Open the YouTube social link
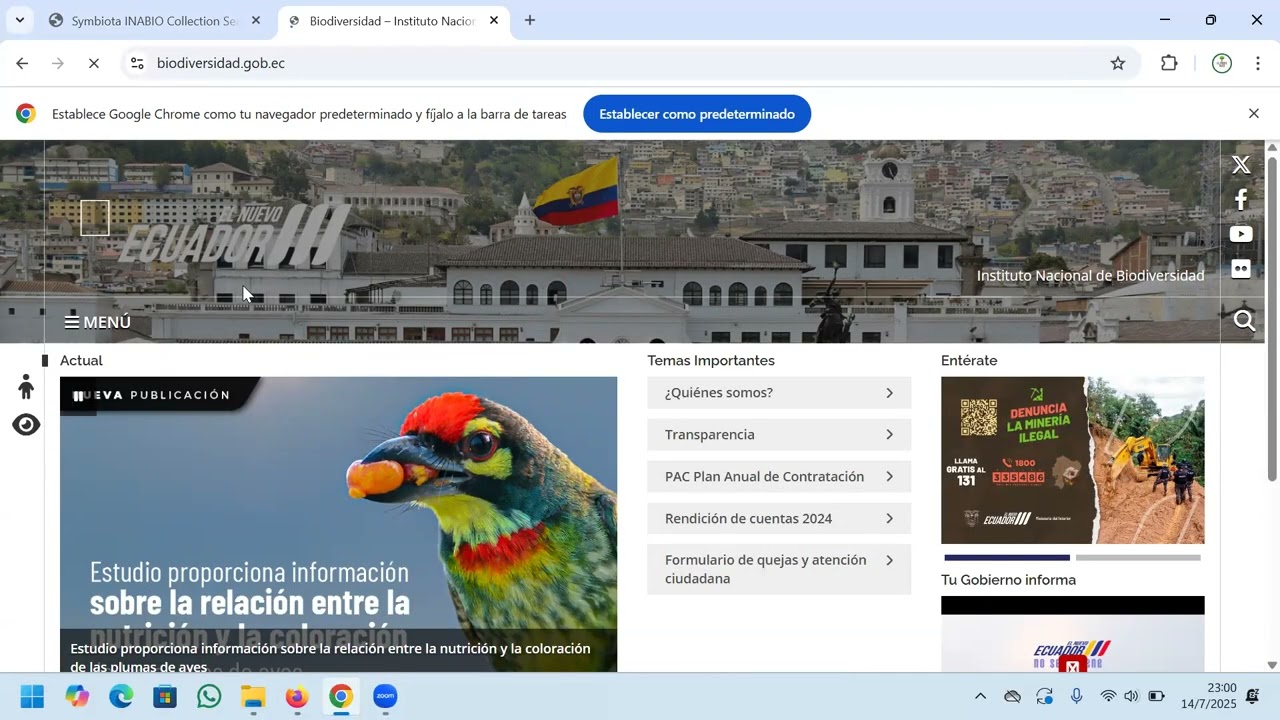Screen dimensions: 1280x720 [x=1241, y=234]
